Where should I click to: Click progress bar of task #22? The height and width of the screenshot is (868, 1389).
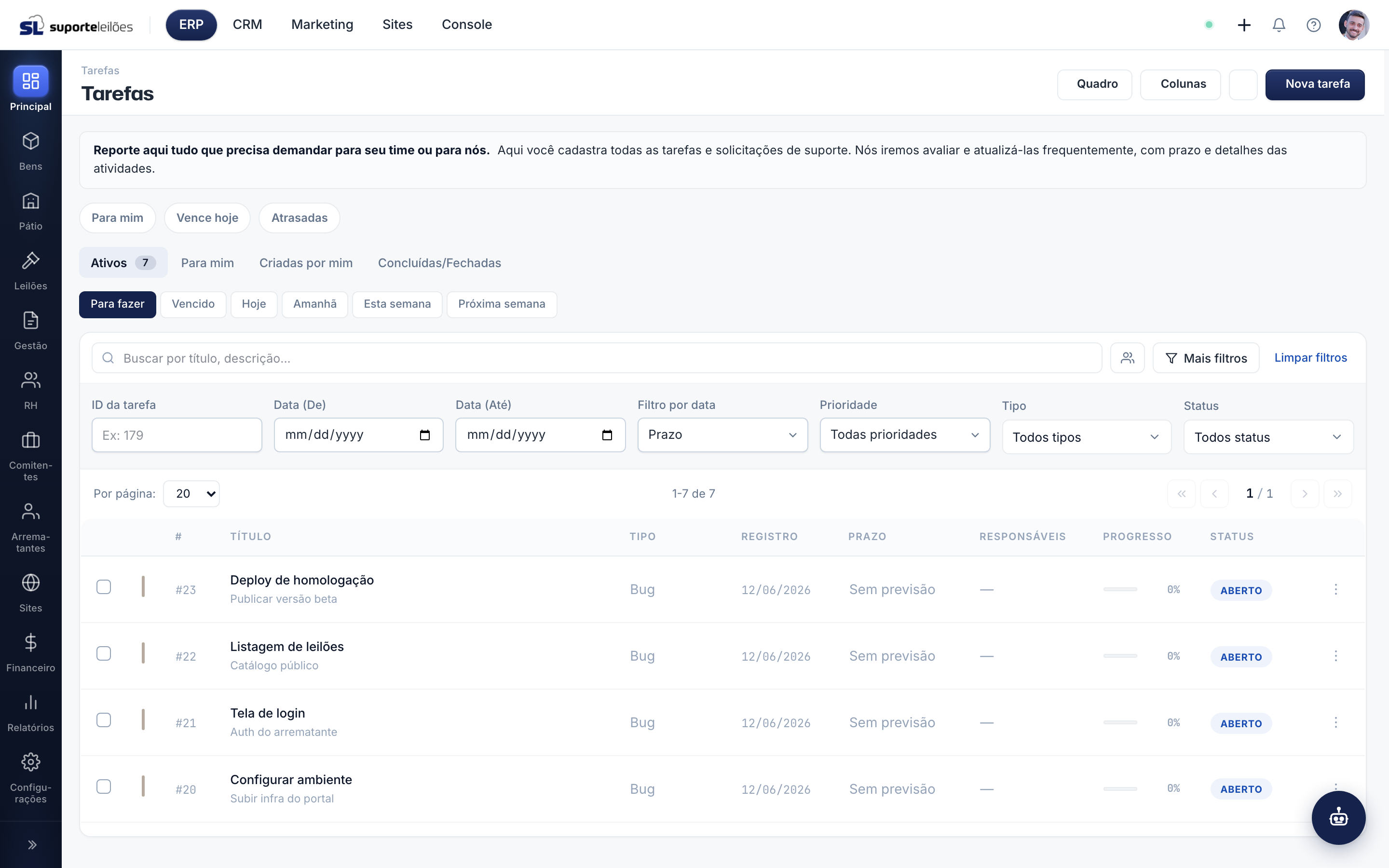pos(1120,656)
